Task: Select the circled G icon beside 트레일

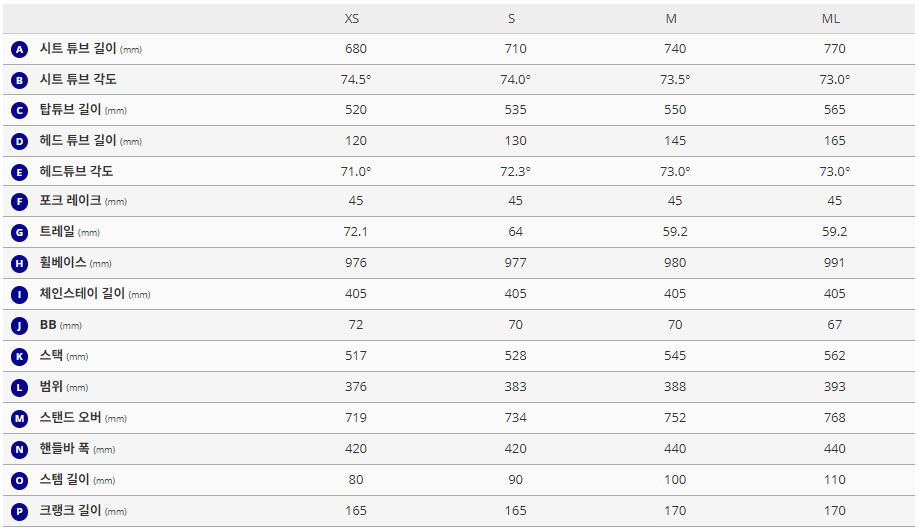Action: tap(20, 233)
